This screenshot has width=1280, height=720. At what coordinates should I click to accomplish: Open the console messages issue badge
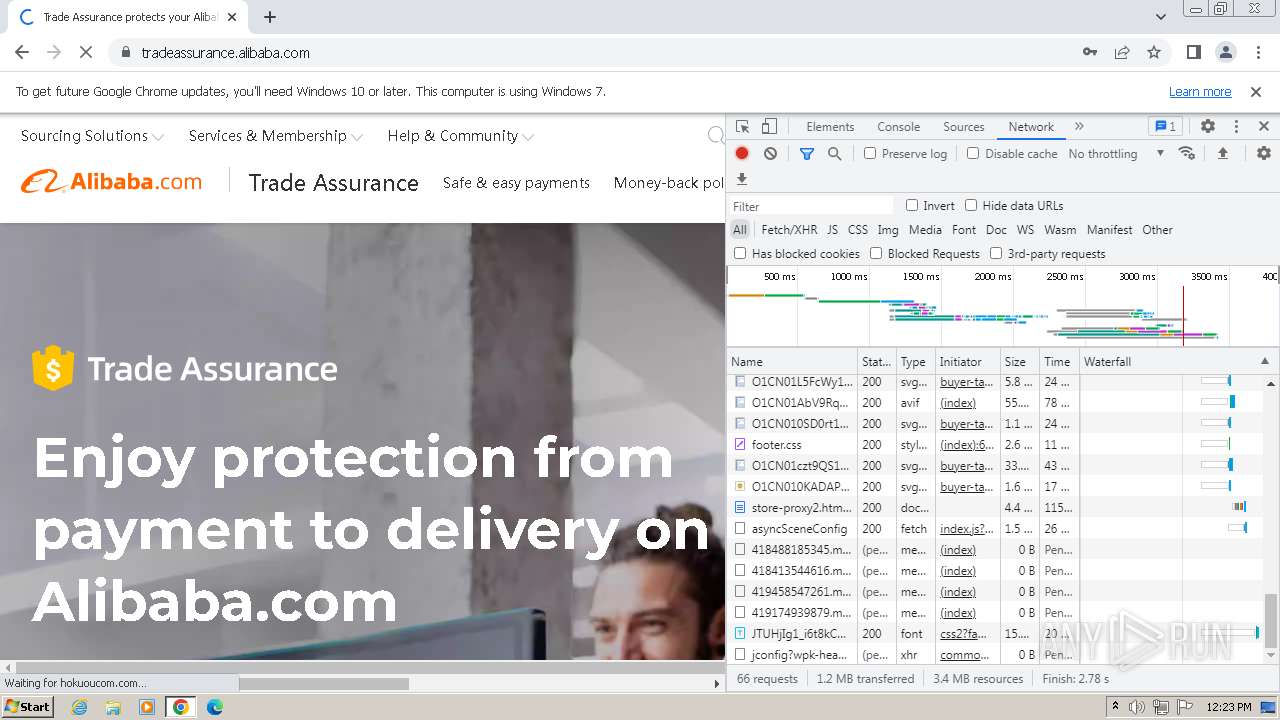coord(1166,127)
